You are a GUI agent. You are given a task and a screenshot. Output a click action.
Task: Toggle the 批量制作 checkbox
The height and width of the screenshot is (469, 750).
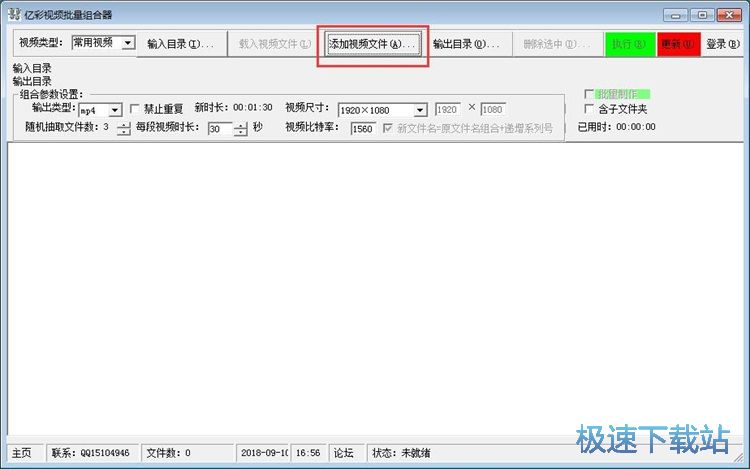tap(589, 94)
